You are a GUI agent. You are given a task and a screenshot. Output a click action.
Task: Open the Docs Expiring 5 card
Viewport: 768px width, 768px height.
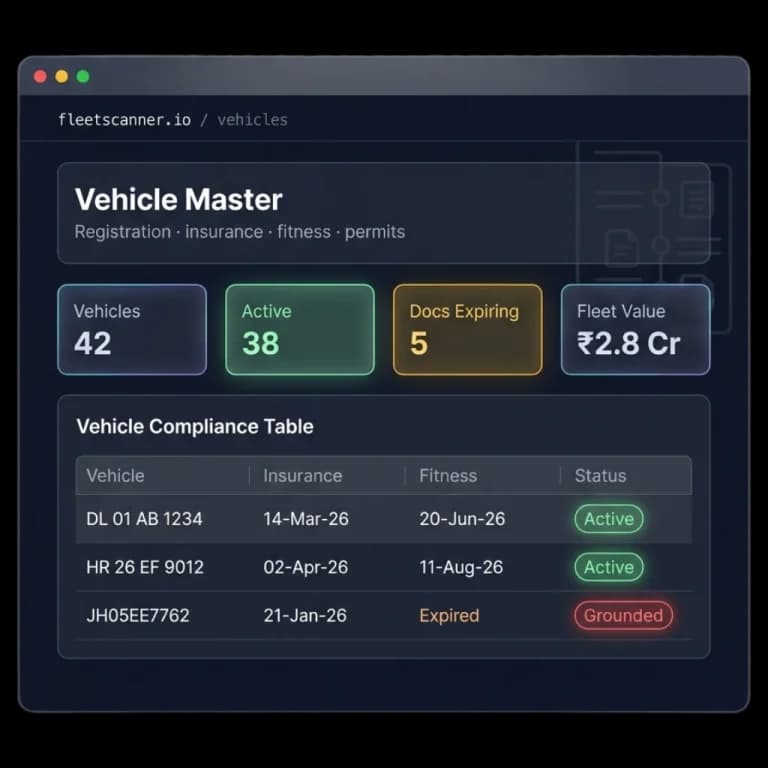coord(468,330)
